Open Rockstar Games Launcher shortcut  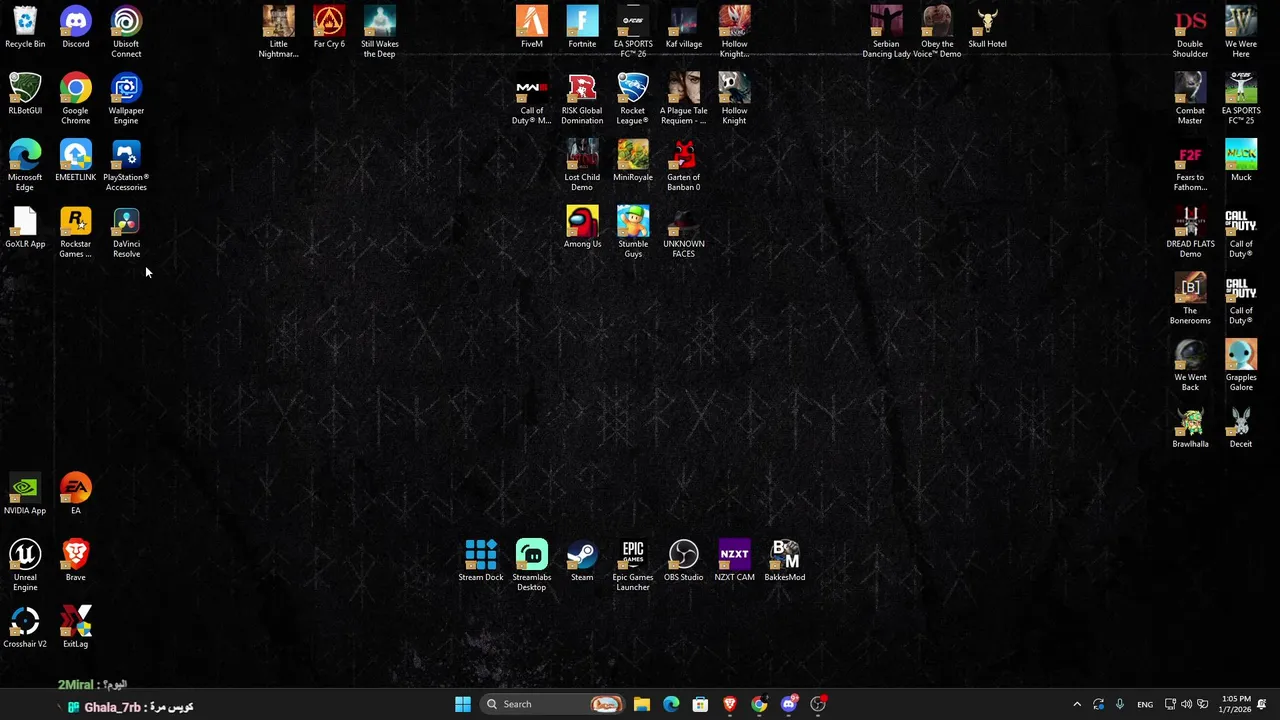click(75, 232)
